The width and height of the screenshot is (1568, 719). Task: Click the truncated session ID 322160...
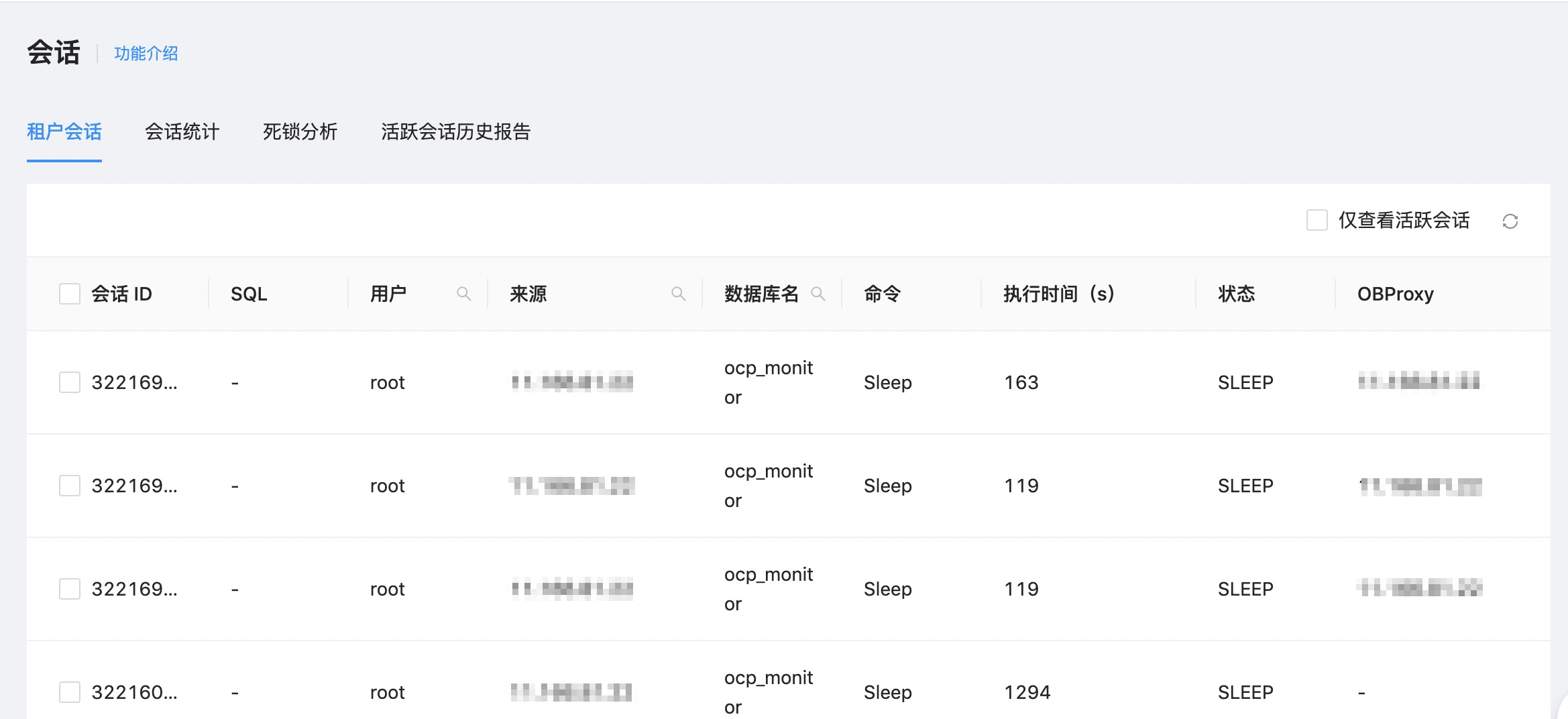pyautogui.click(x=134, y=692)
